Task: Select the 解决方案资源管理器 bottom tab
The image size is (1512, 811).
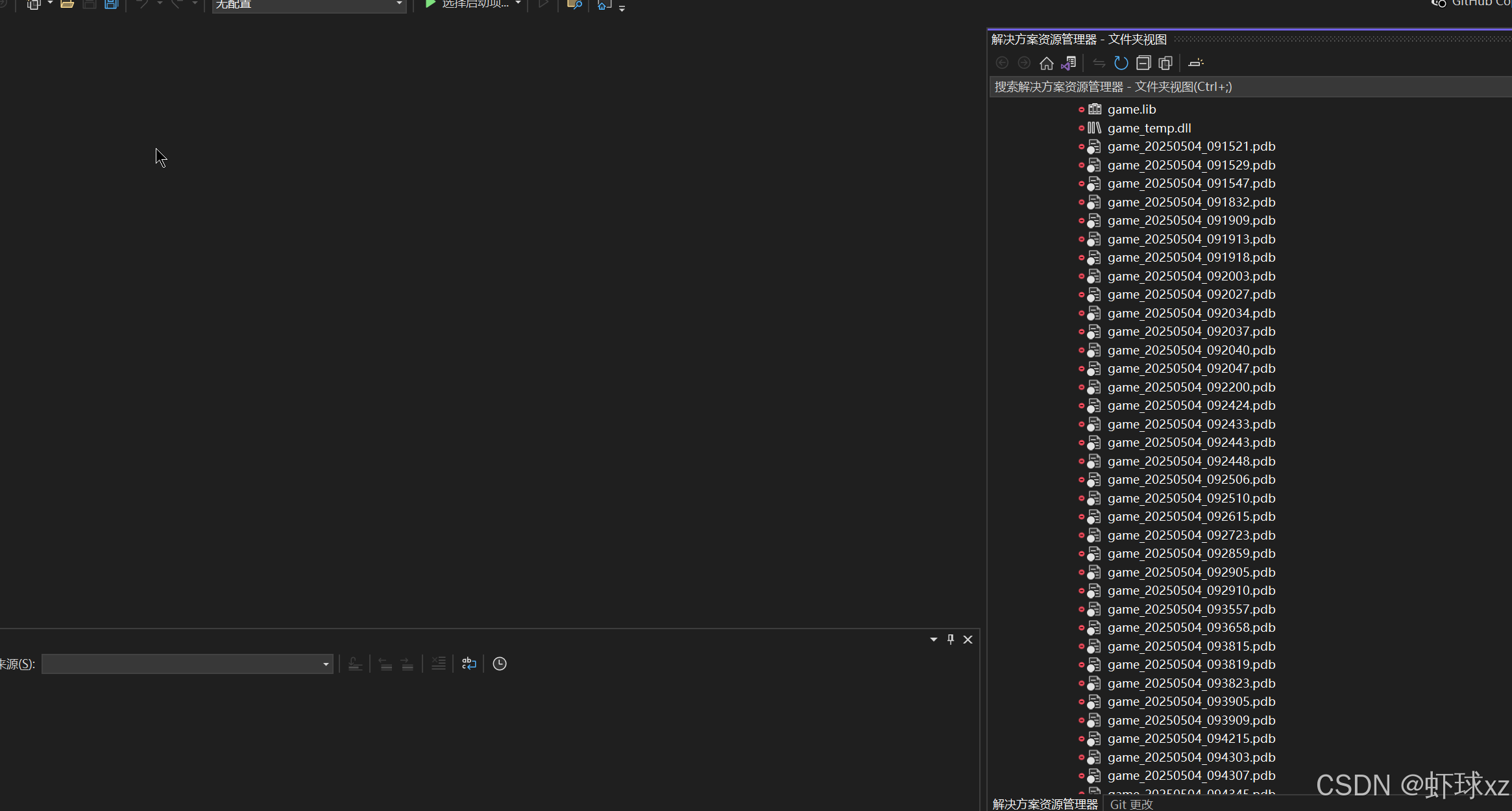Action: tap(1045, 804)
